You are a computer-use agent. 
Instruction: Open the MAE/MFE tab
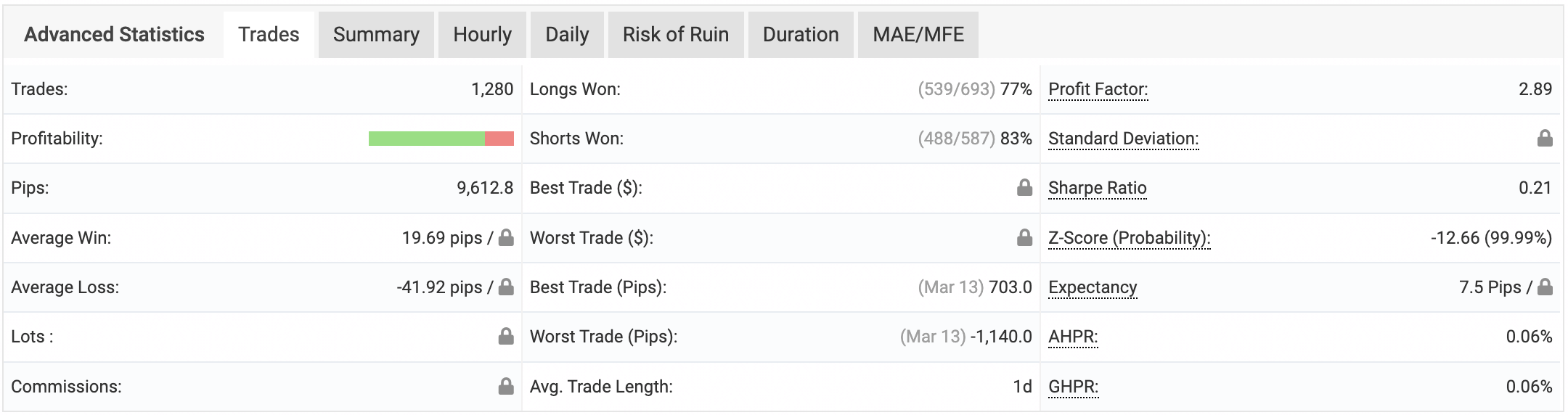(918, 35)
